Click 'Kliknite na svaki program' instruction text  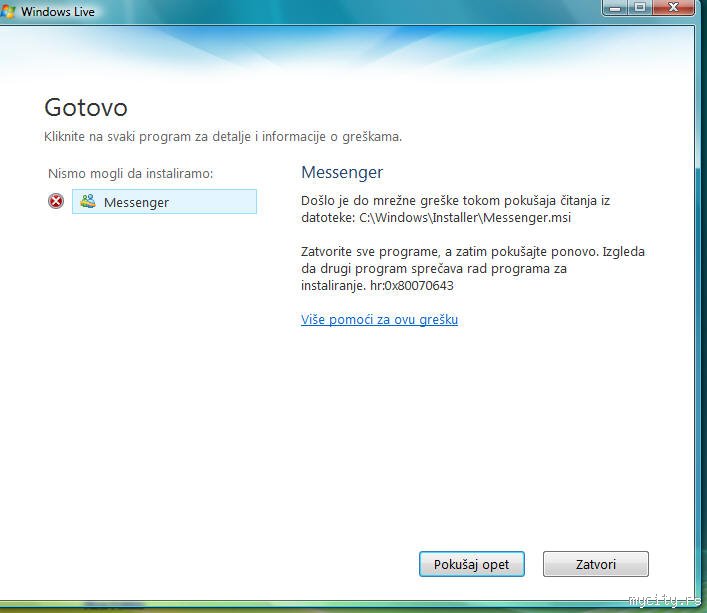[x=223, y=137]
